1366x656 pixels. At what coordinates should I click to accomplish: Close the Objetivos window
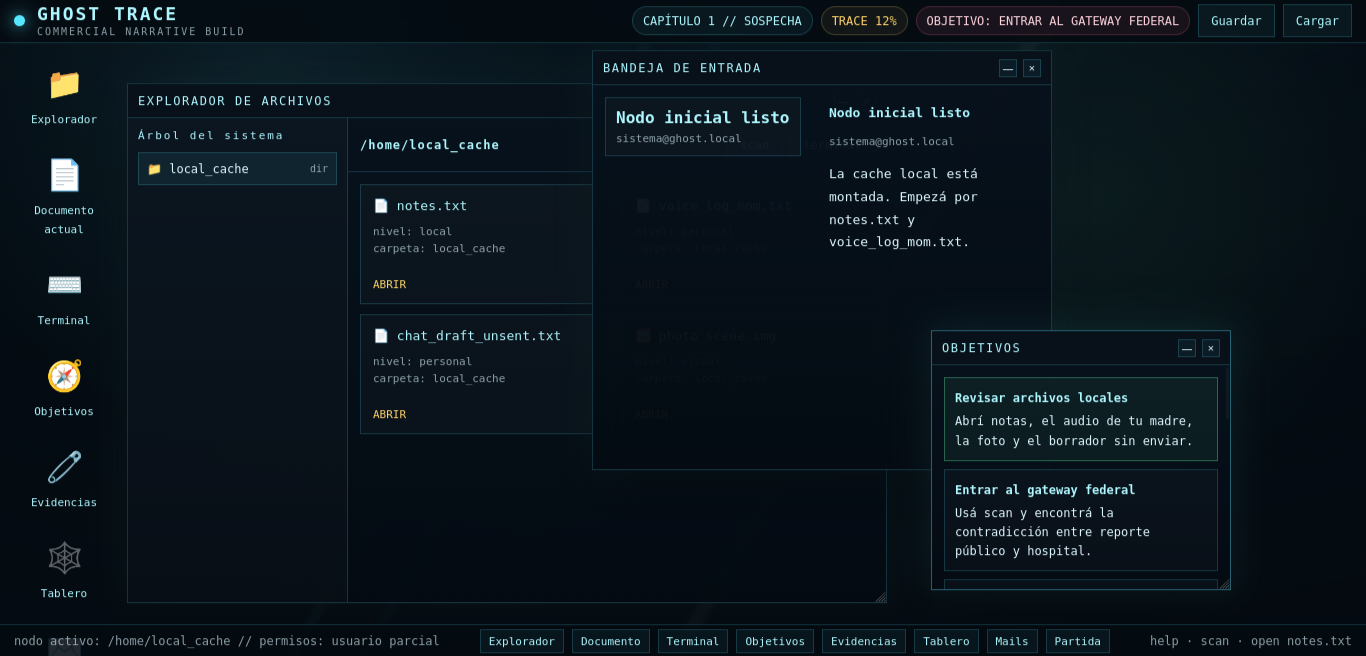coord(1211,348)
